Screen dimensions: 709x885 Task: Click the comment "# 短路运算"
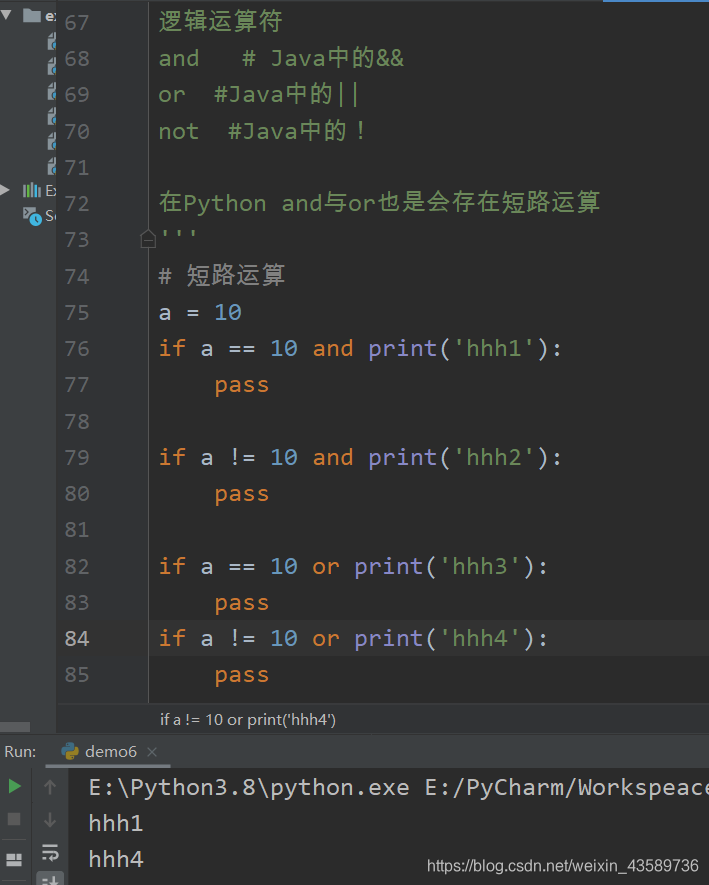(x=222, y=275)
